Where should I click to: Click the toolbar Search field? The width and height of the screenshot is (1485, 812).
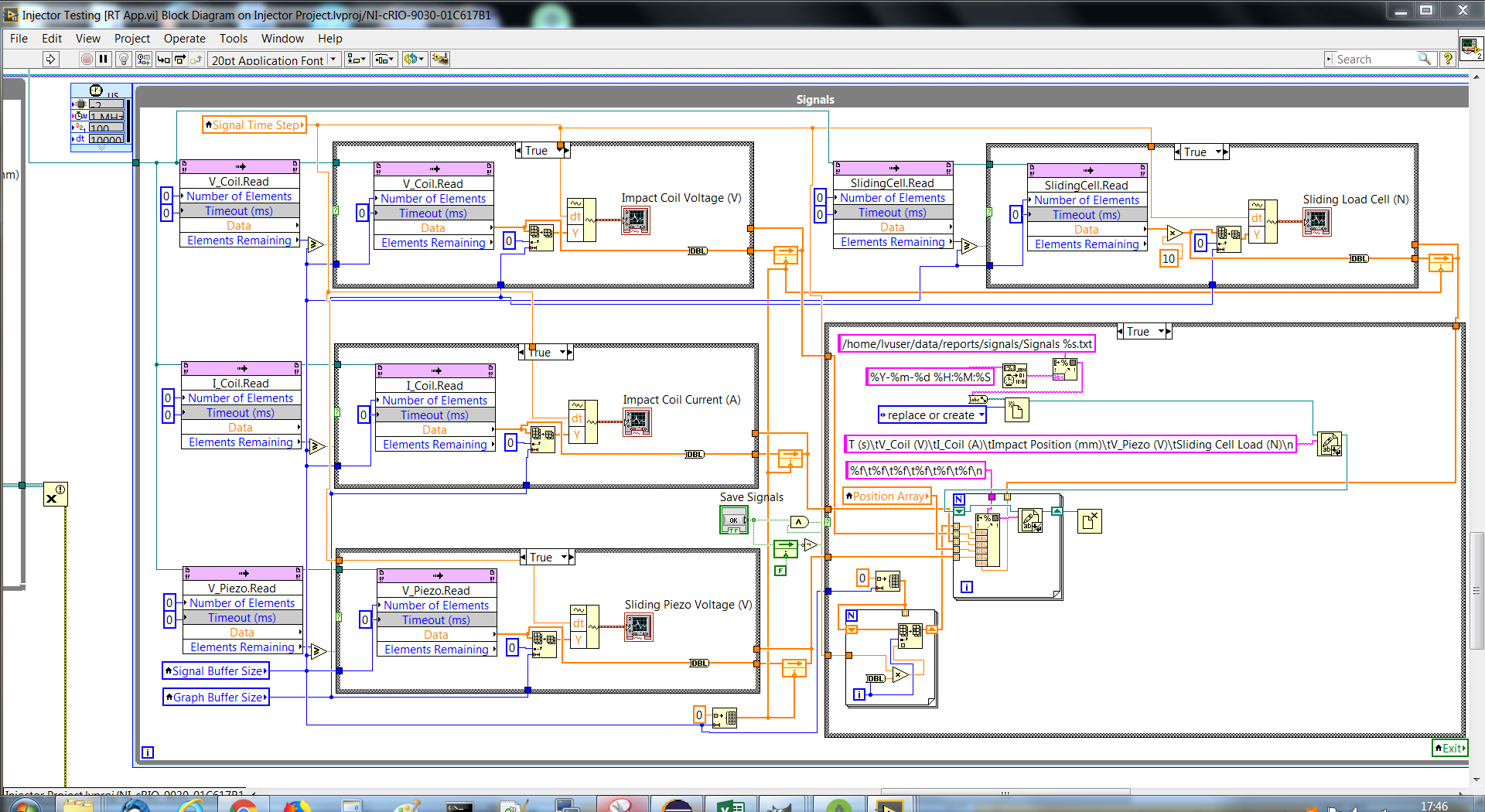(x=1378, y=59)
